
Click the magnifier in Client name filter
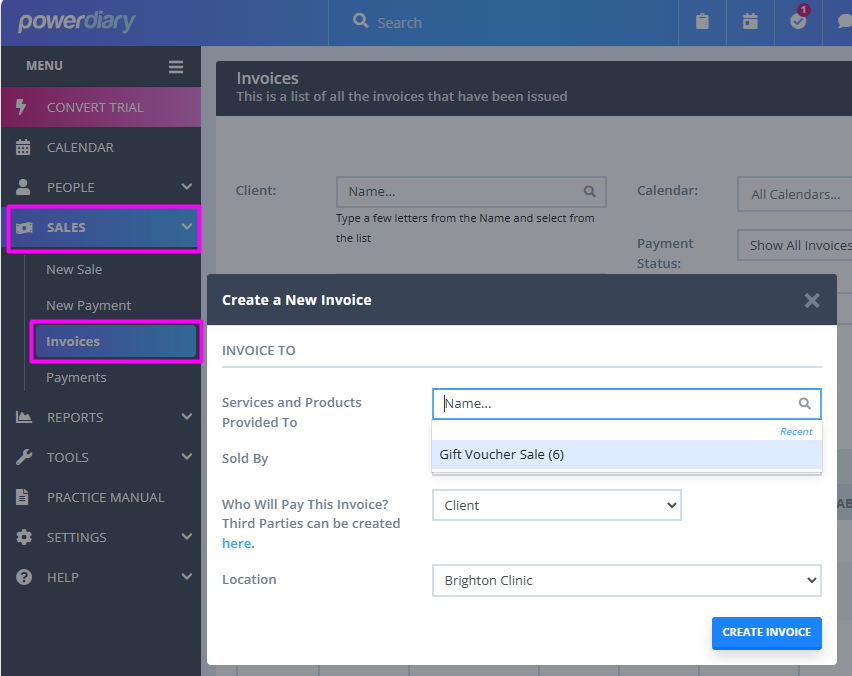[590, 191]
